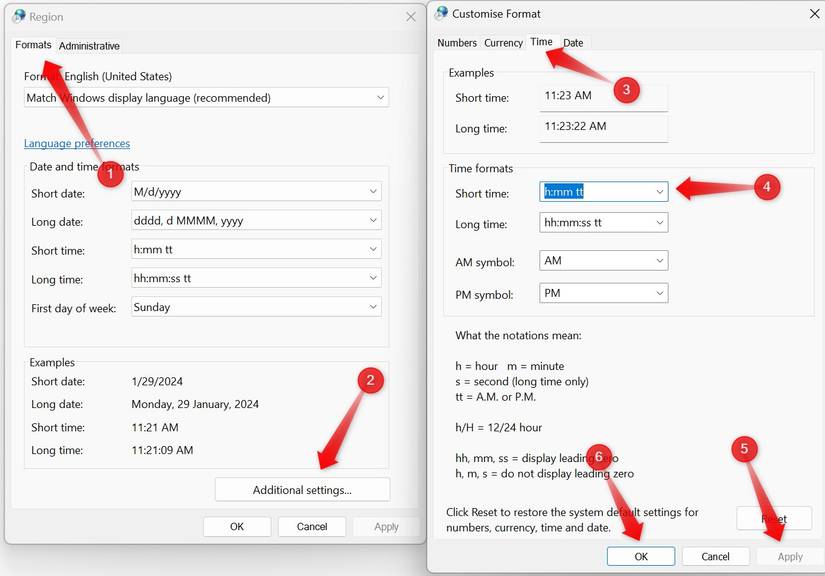
Task: Open the Language preferences link
Action: coord(77,143)
